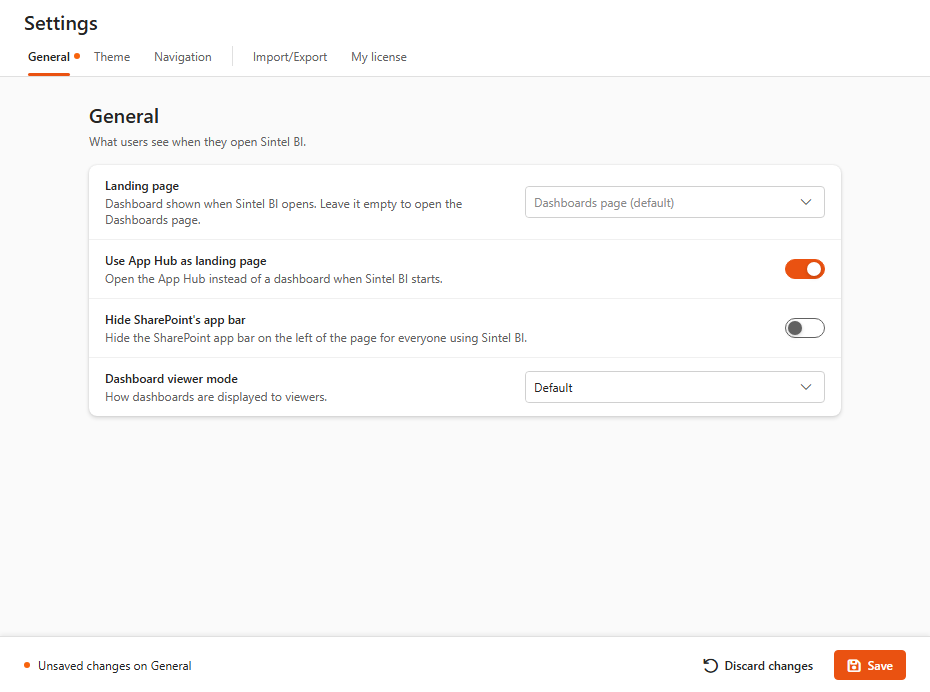Viewport: 930px width, 692px height.
Task: Save the settings changes
Action: [870, 665]
